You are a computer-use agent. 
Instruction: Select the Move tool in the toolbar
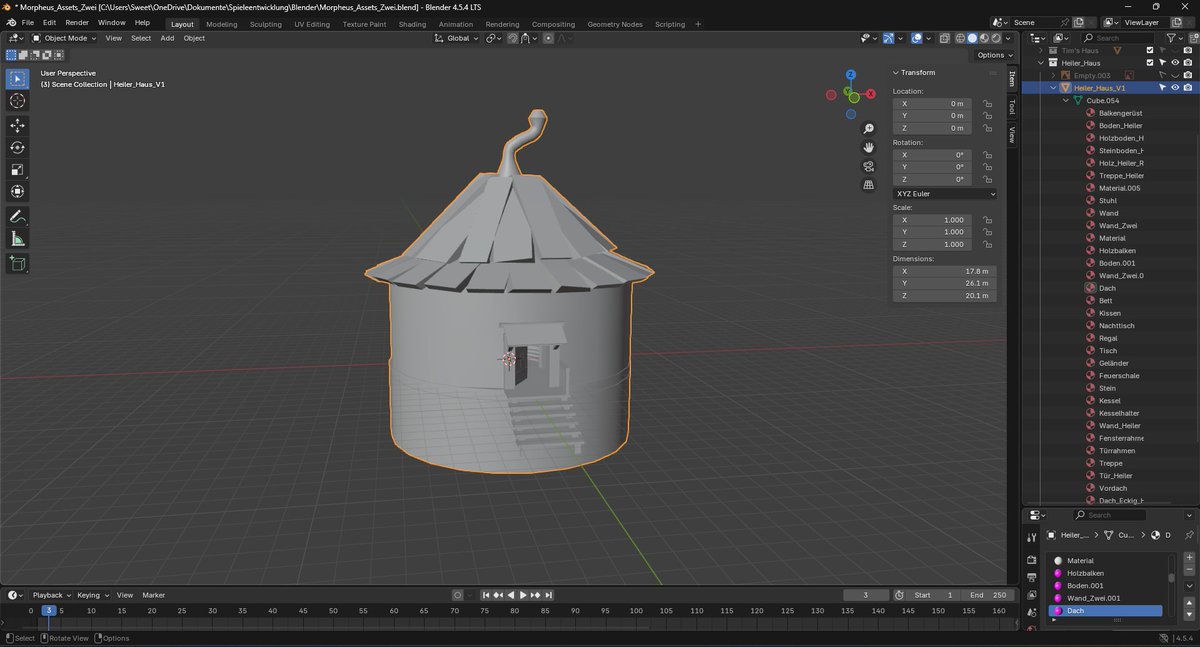17,125
